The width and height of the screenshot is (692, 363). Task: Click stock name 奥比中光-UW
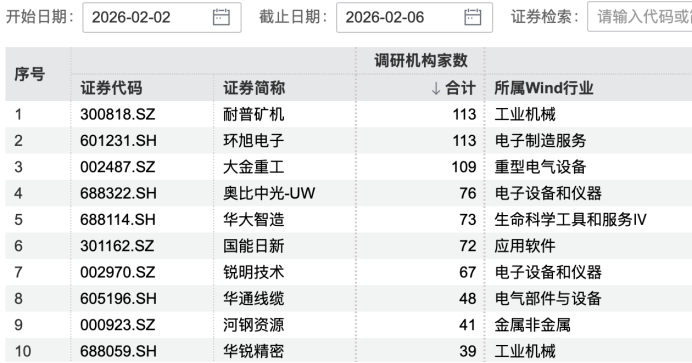(269, 193)
